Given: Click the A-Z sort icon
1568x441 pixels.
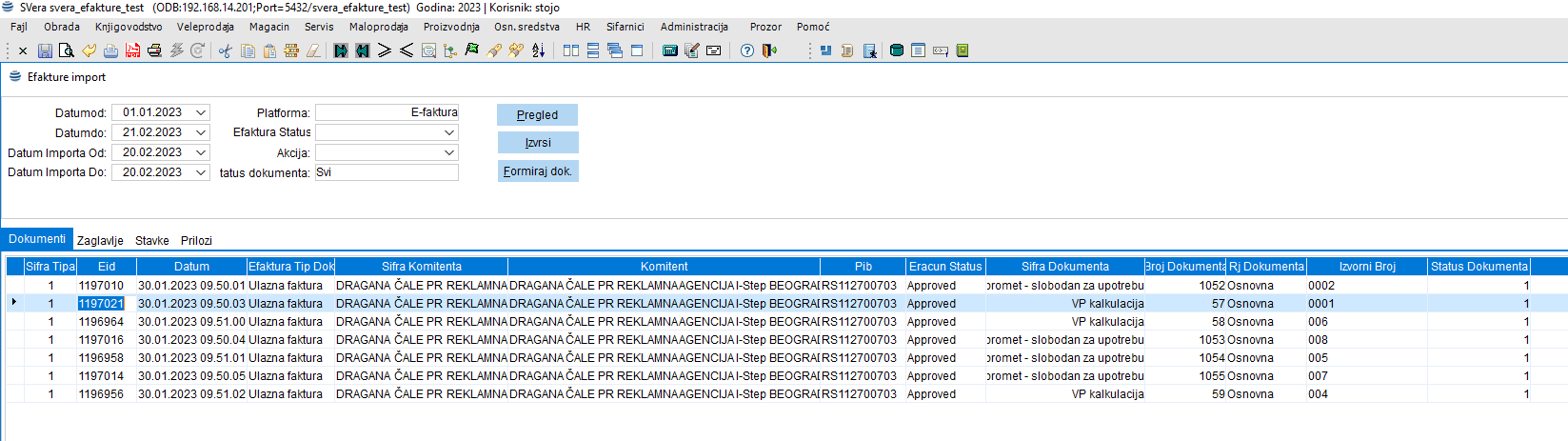Looking at the screenshot, I should (538, 50).
